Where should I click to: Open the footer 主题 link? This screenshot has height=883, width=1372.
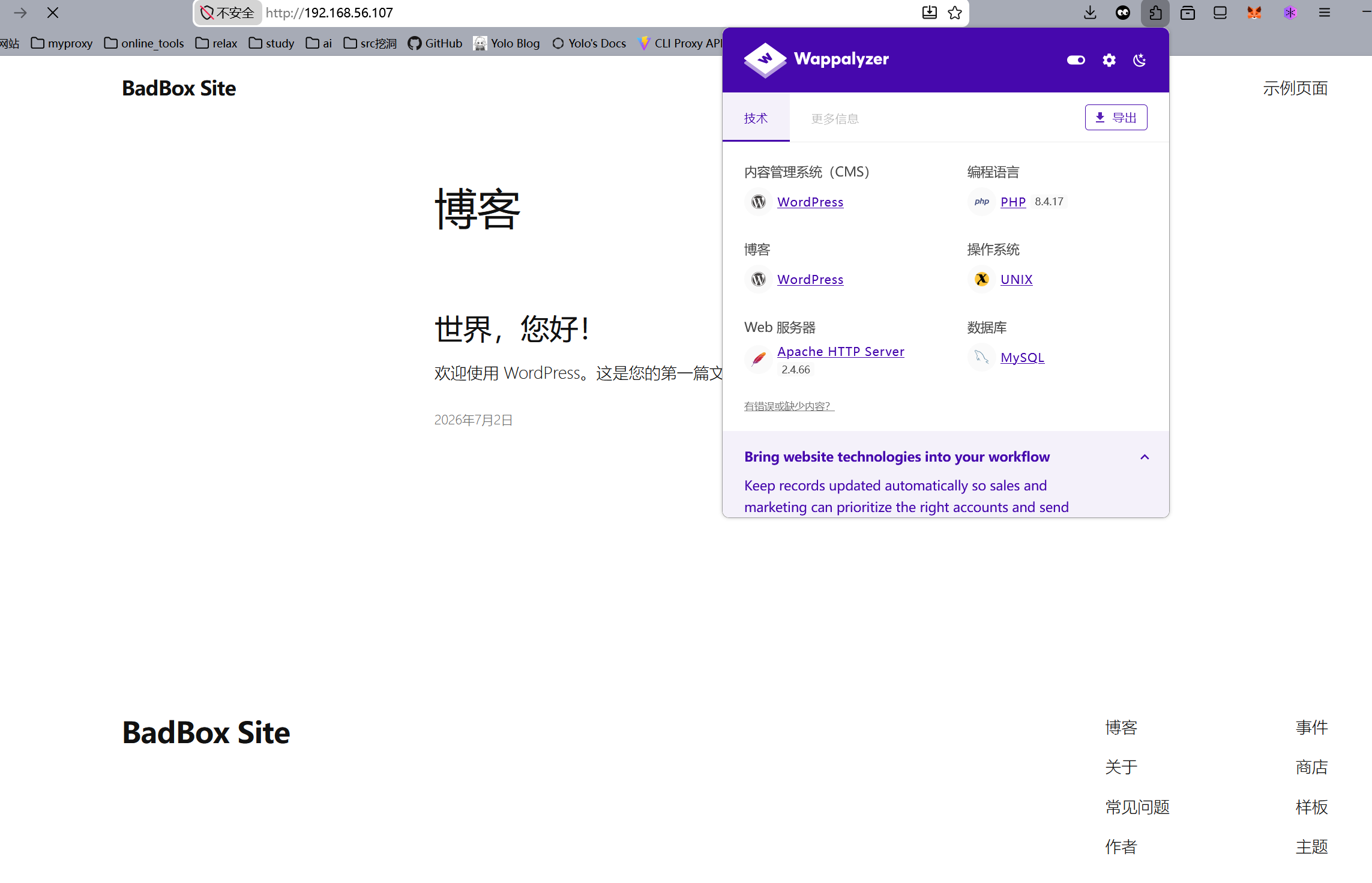pyautogui.click(x=1311, y=847)
